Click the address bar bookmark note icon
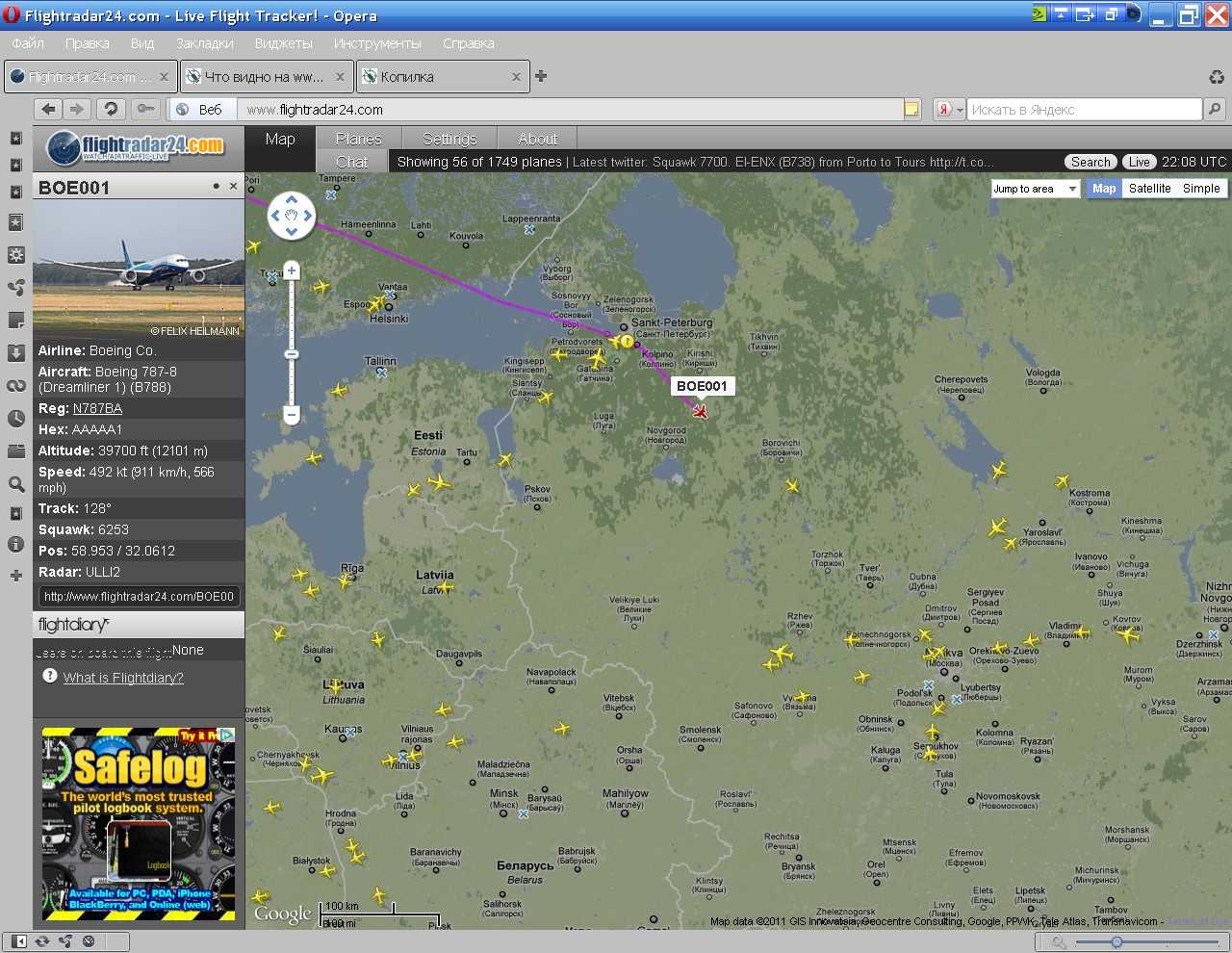1232x953 pixels. pyautogui.click(x=911, y=110)
